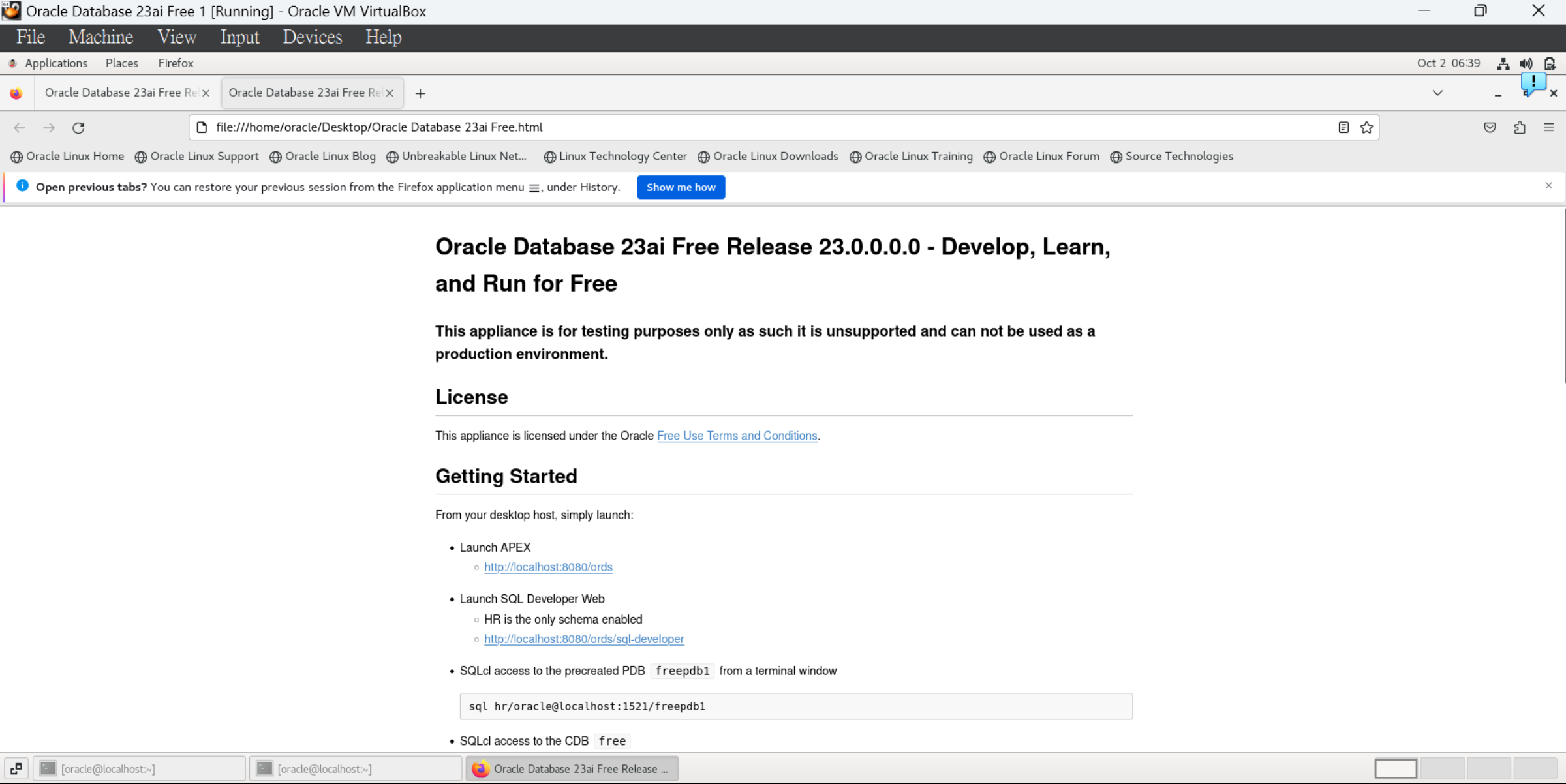Open the Free Use Terms and Conditions link
The height and width of the screenshot is (784, 1566).
[737, 436]
